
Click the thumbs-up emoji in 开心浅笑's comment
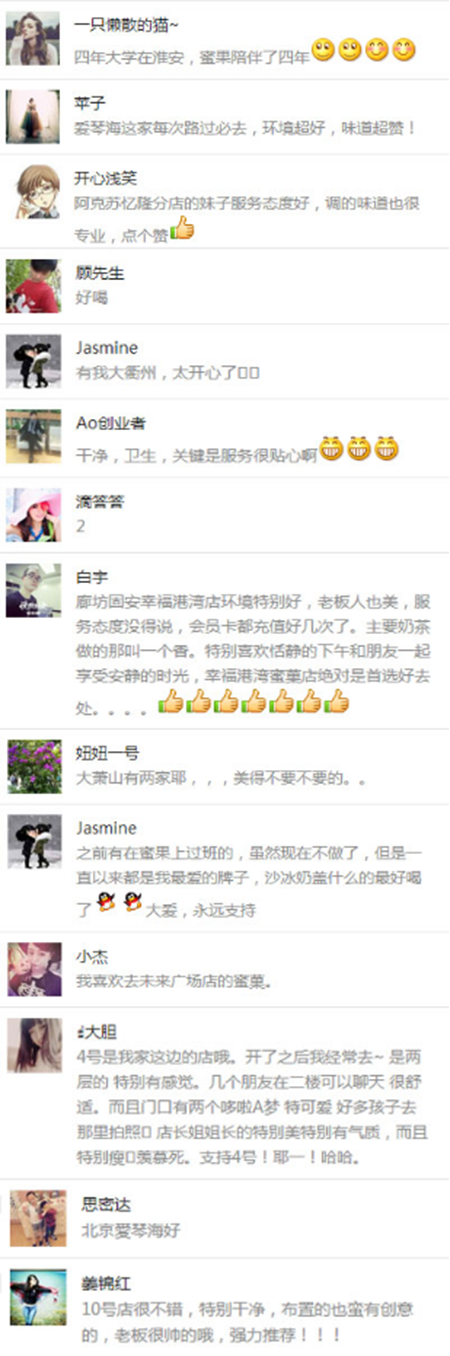[182, 229]
